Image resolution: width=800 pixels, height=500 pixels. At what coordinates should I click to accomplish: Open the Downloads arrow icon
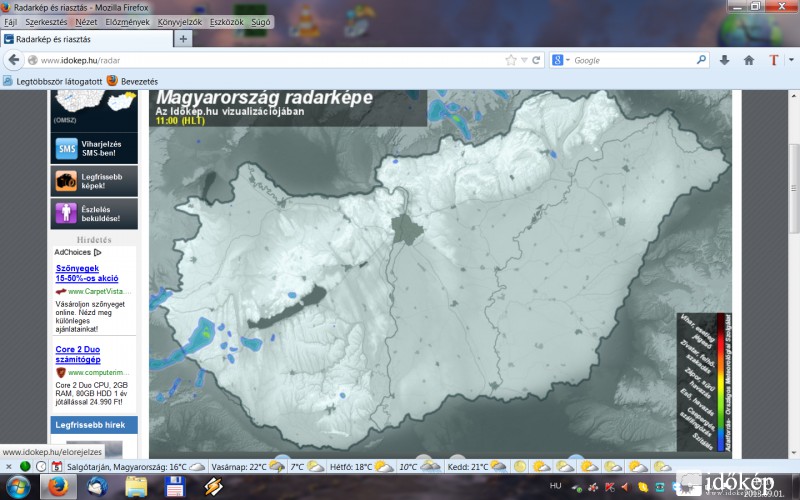click(724, 60)
